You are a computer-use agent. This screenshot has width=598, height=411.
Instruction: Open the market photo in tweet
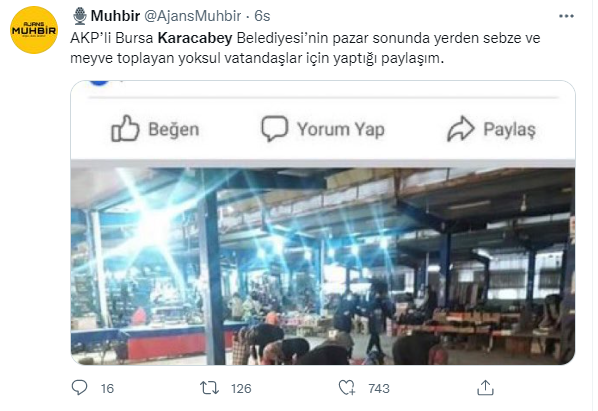323,263
